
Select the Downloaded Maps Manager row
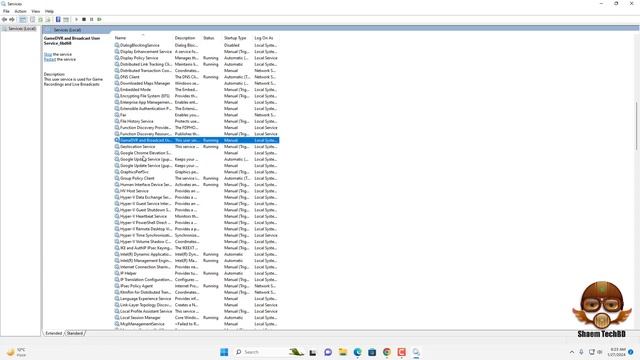196,83
